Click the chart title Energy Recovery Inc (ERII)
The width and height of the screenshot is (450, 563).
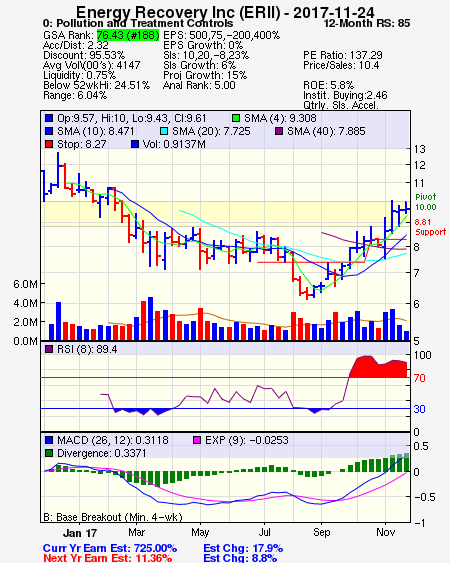(x=178, y=12)
